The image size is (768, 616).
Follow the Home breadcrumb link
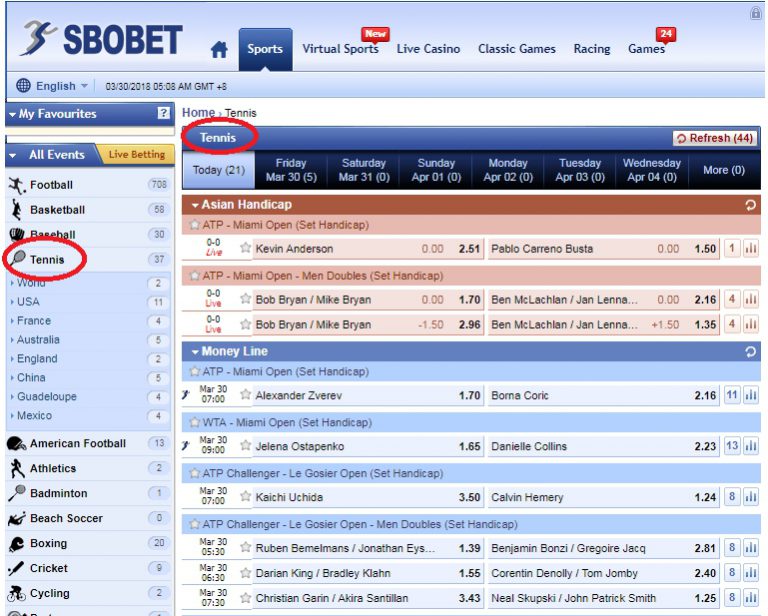(x=198, y=113)
